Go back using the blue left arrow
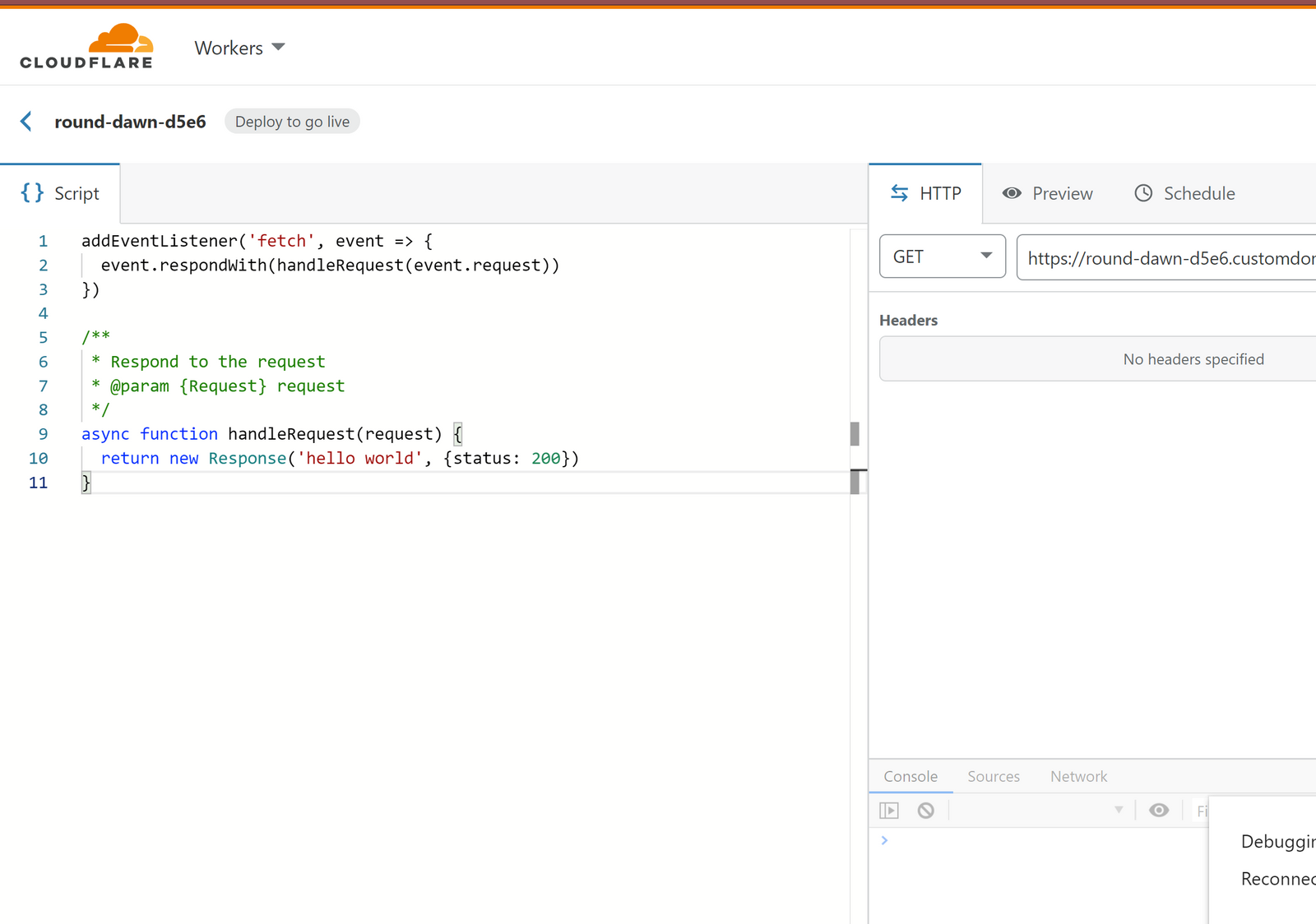The height and width of the screenshot is (924, 1316). 26,122
